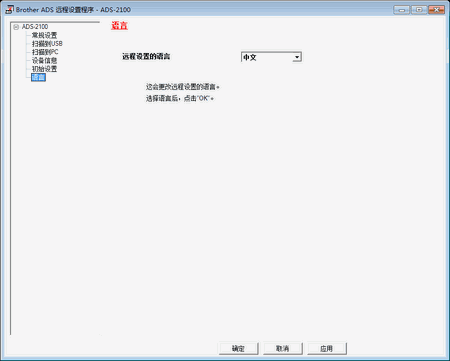
Task: Collapse the ADS-2100 tree node
Action: (x=16, y=27)
